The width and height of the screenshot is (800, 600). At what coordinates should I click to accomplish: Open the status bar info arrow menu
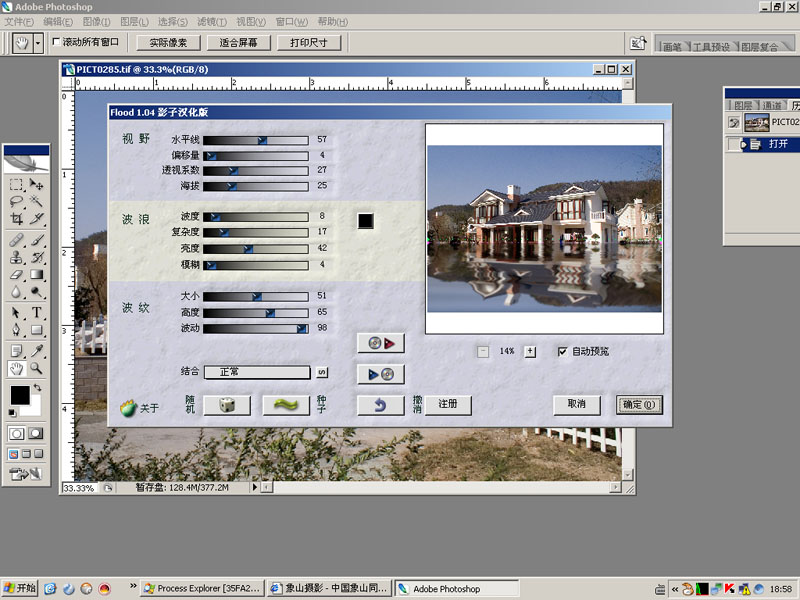coord(255,488)
